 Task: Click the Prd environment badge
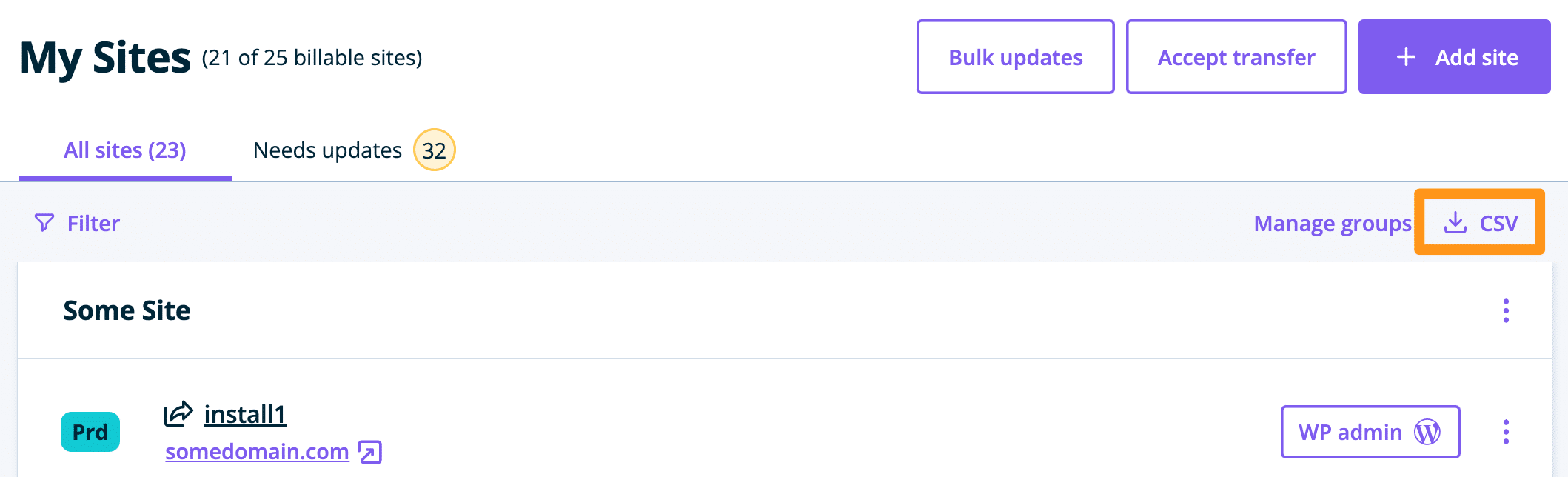tap(90, 432)
